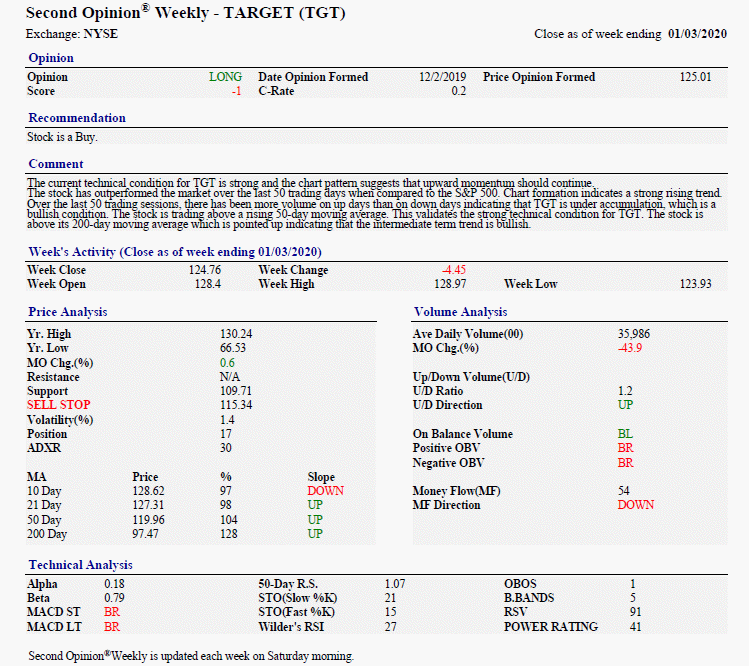Click the 'Price Analysis' section heading
The image size is (749, 666).
(68, 312)
